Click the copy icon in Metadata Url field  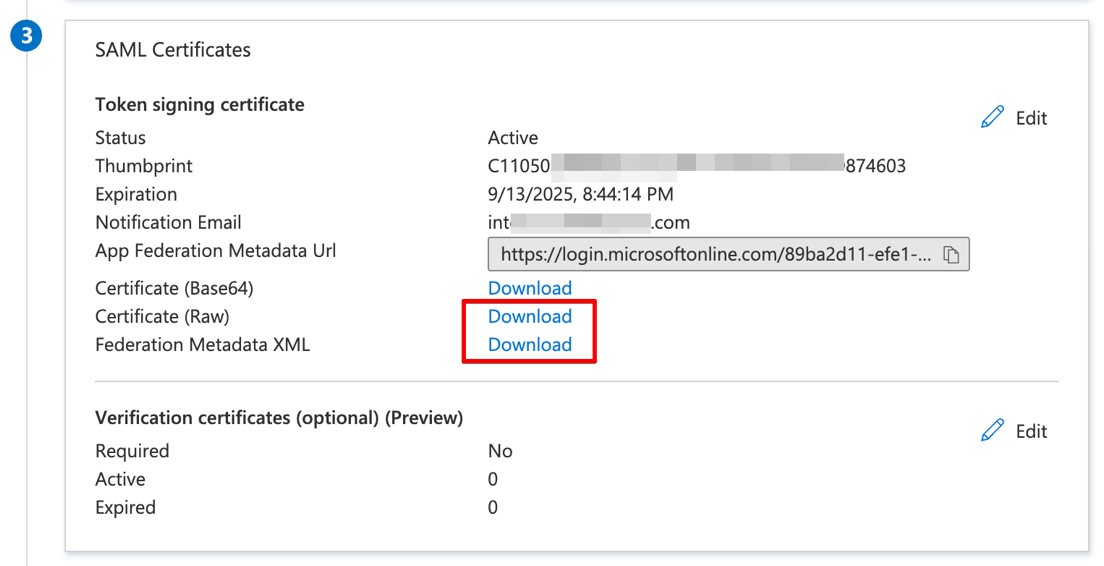(951, 255)
